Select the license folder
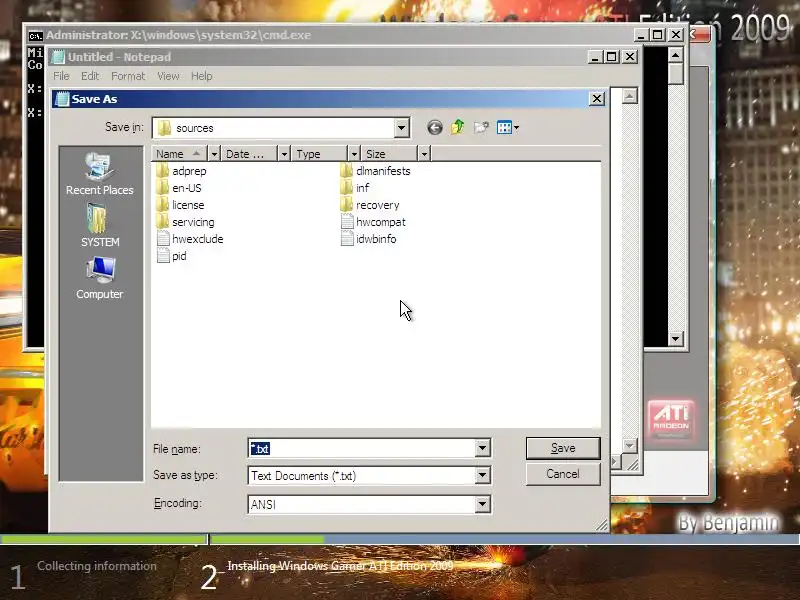Screen dimensions: 800x600 (x=181, y=205)
